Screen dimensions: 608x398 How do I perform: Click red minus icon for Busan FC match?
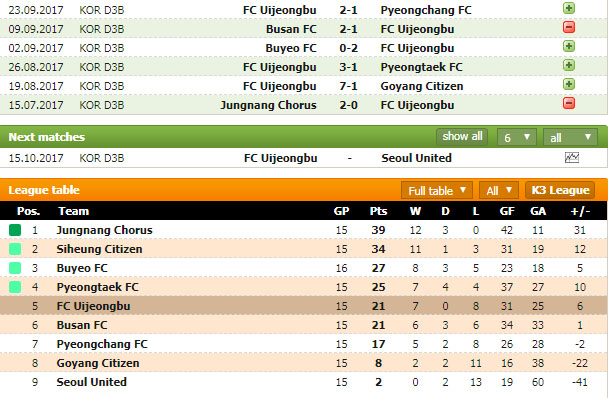(x=569, y=27)
